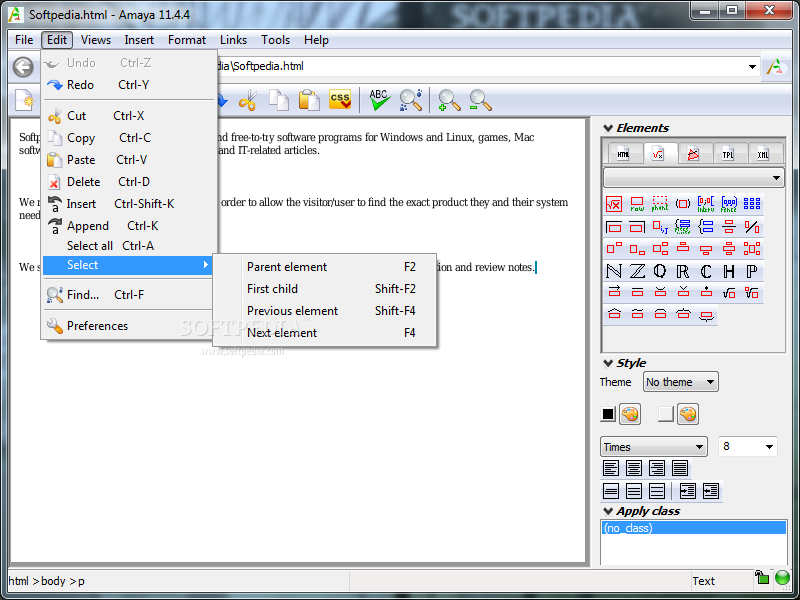Set double line spacing
The image size is (800, 600).
(x=657, y=491)
